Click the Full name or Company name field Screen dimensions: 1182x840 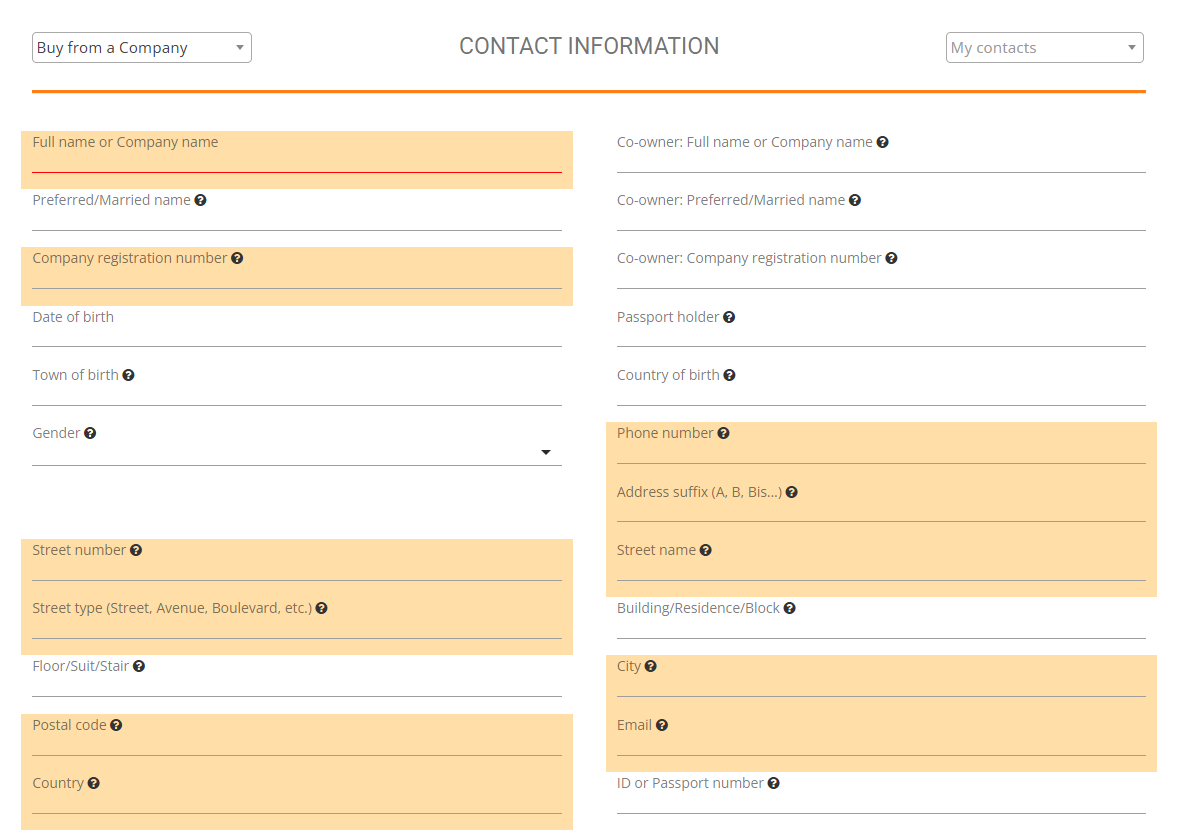296,161
